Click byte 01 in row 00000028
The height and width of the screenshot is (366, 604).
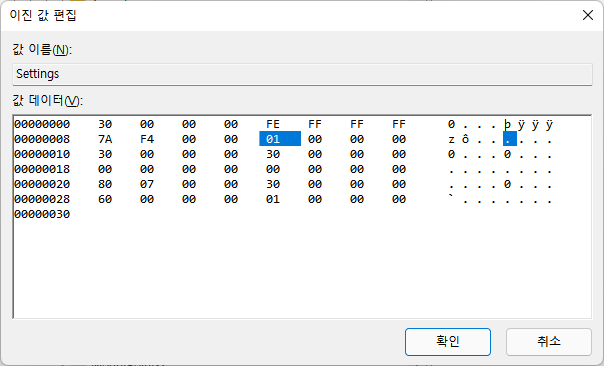[x=273, y=199]
